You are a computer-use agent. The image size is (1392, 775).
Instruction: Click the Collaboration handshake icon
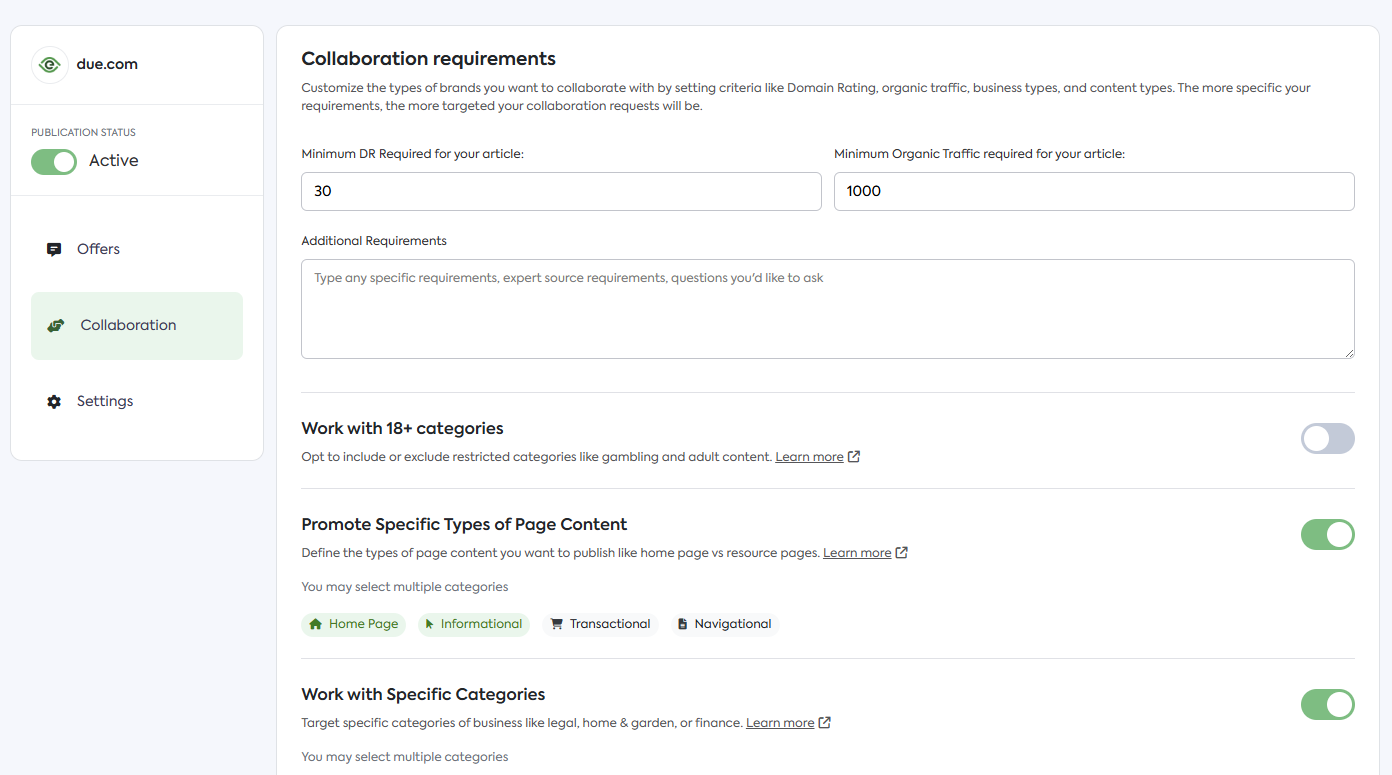point(56,325)
